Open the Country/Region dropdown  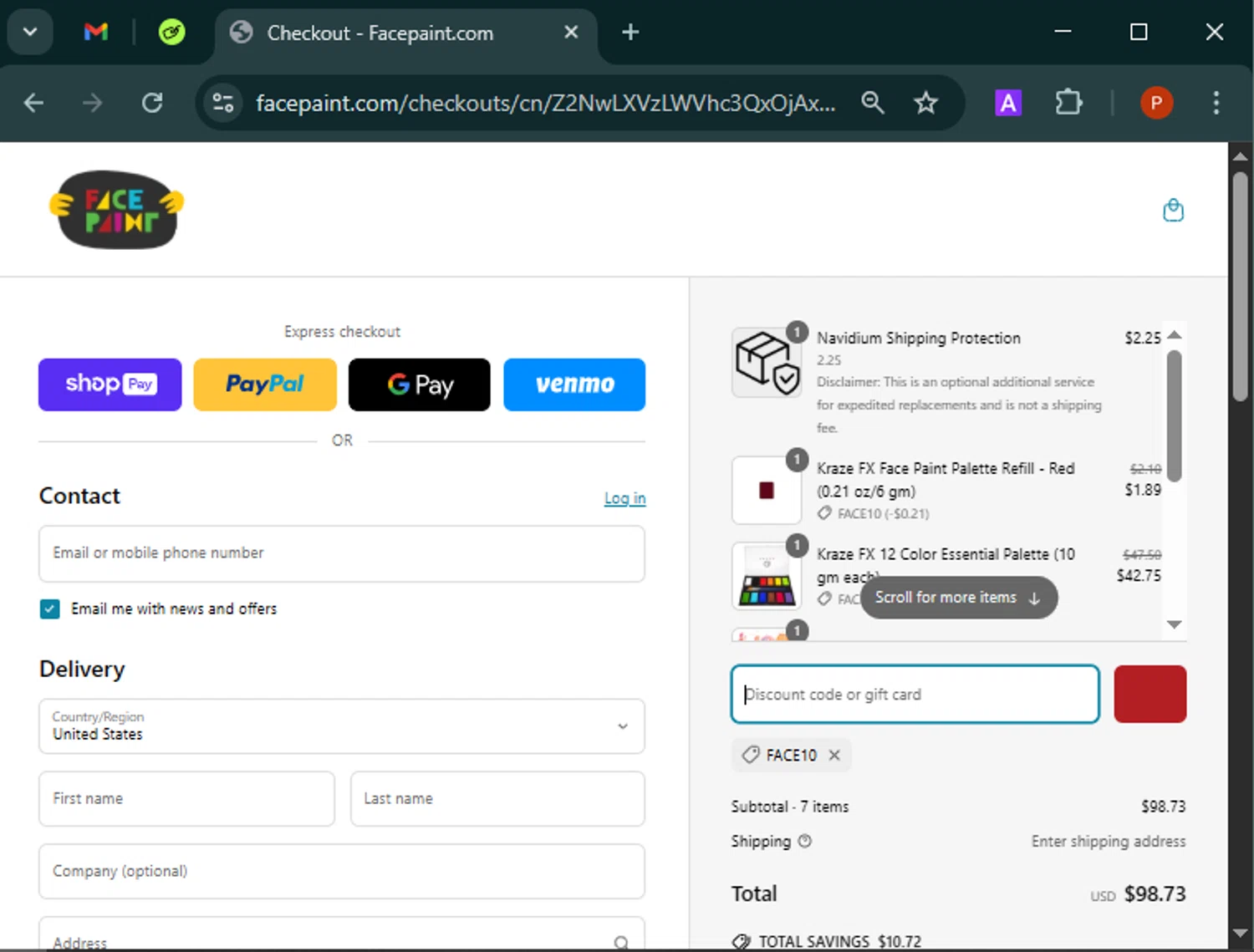point(342,726)
